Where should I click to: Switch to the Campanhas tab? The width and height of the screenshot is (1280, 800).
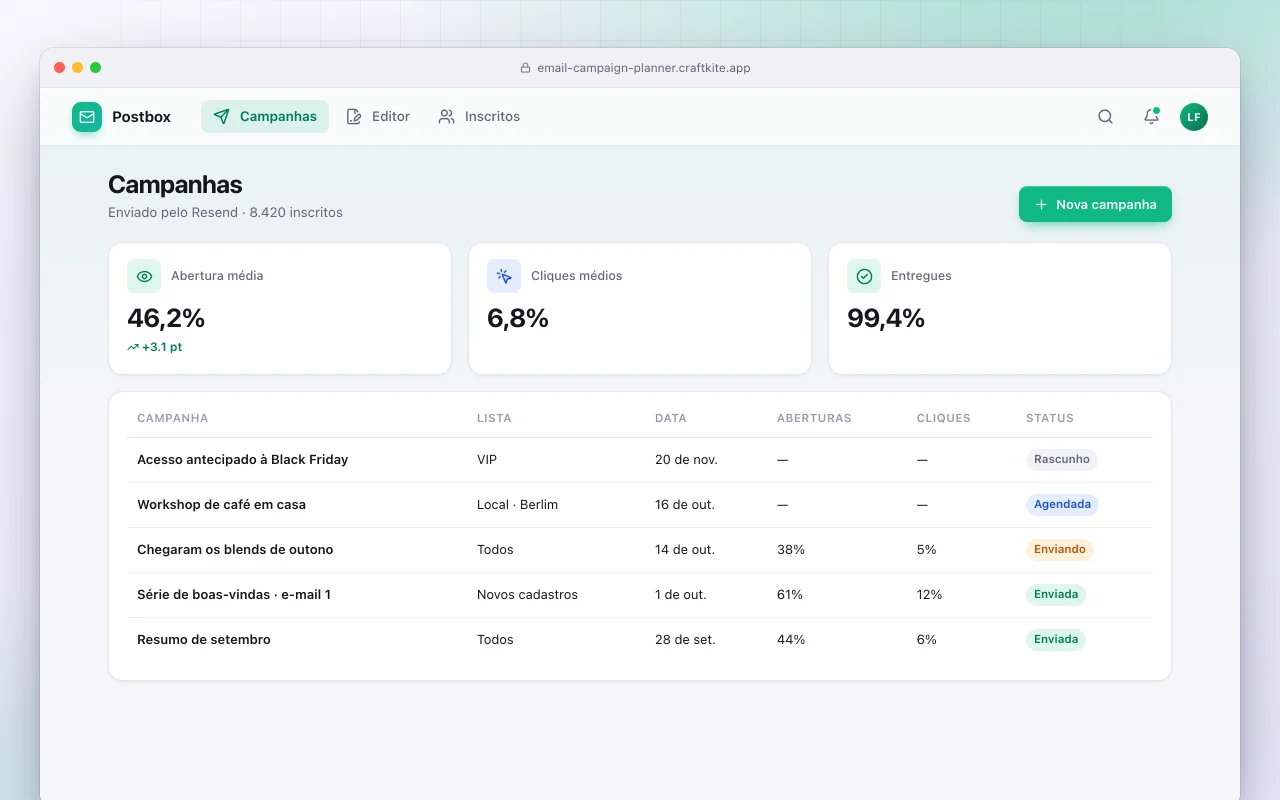click(x=265, y=117)
